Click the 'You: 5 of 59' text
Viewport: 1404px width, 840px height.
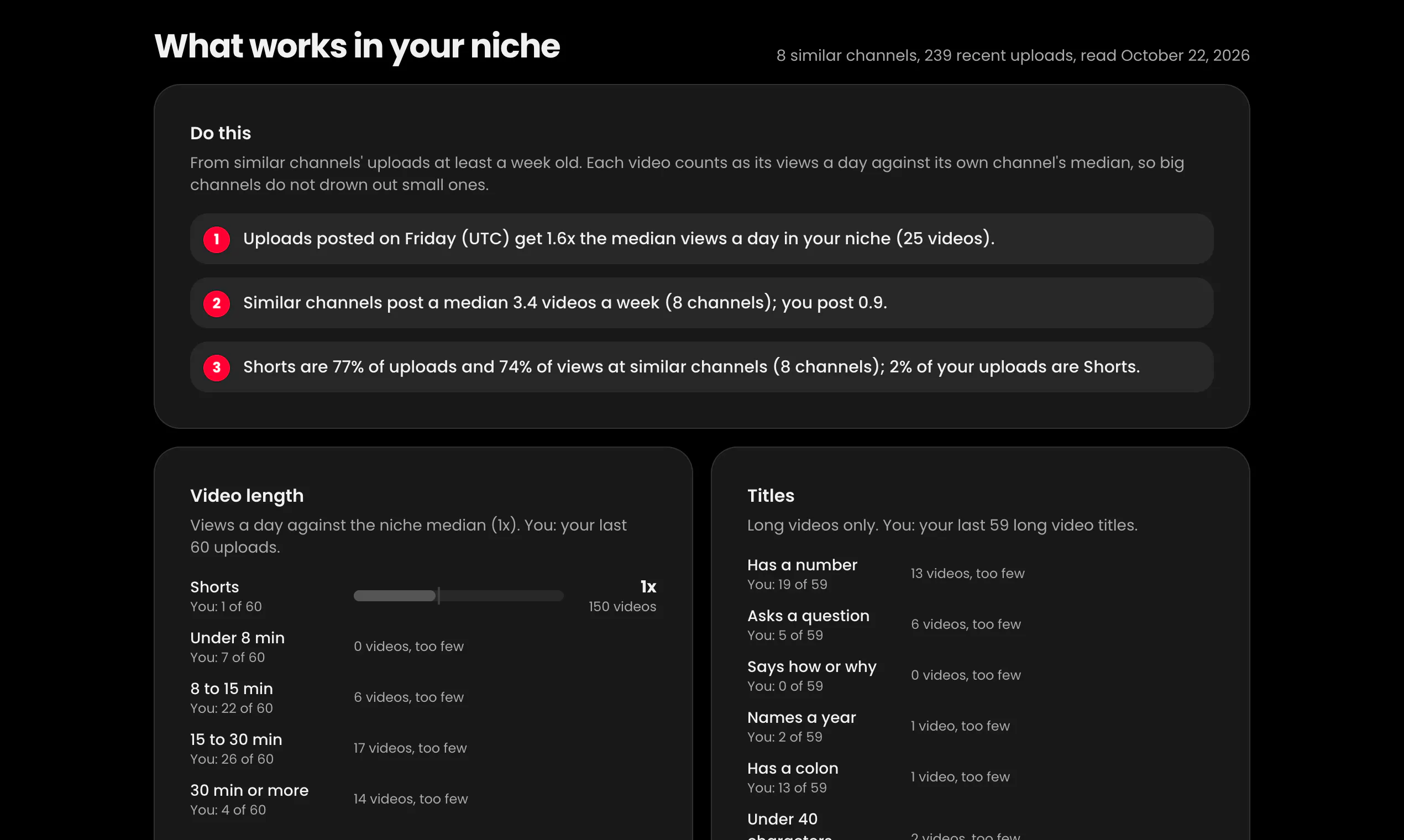[785, 636]
